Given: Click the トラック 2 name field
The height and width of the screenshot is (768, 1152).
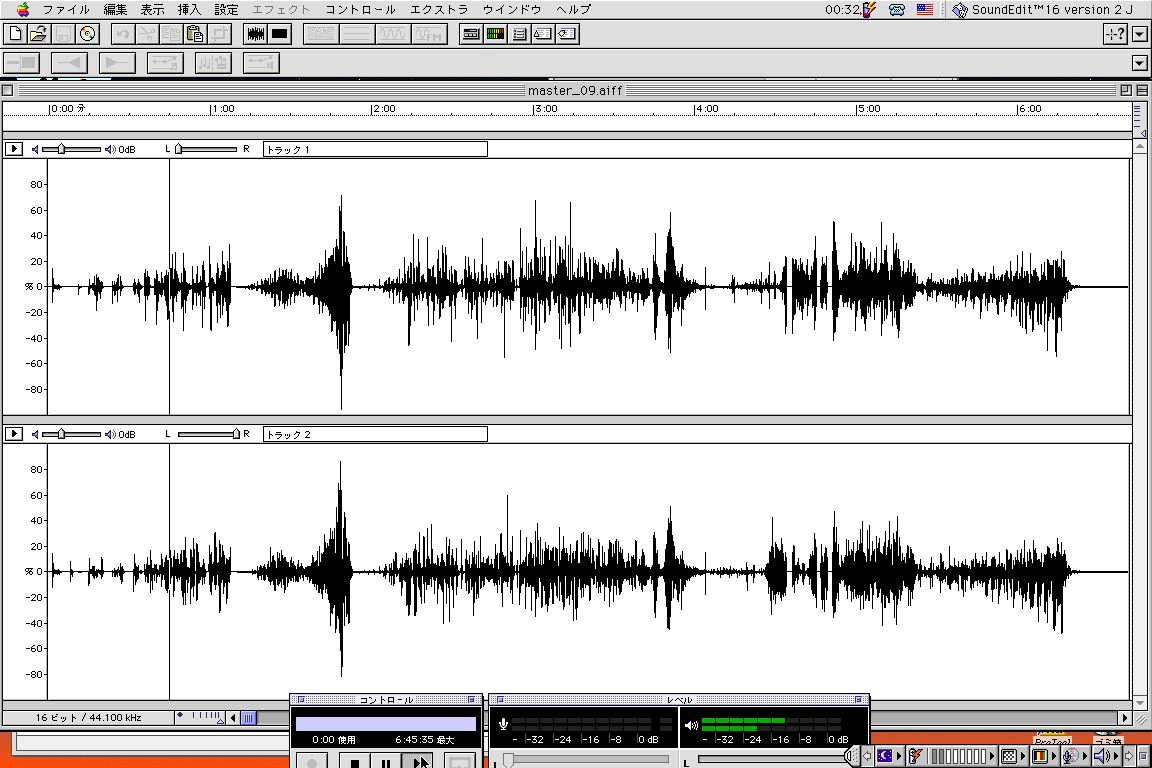Looking at the screenshot, I should 375,434.
